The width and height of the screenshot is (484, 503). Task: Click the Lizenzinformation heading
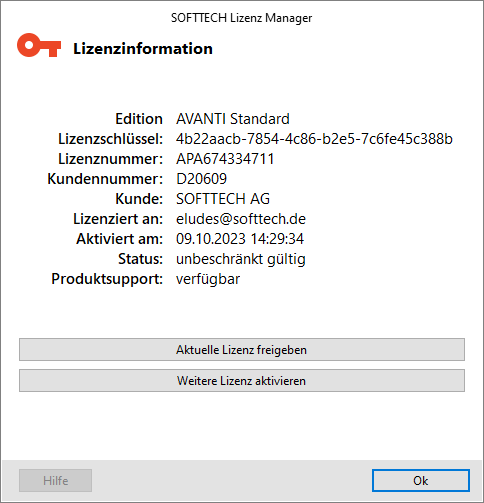point(143,49)
